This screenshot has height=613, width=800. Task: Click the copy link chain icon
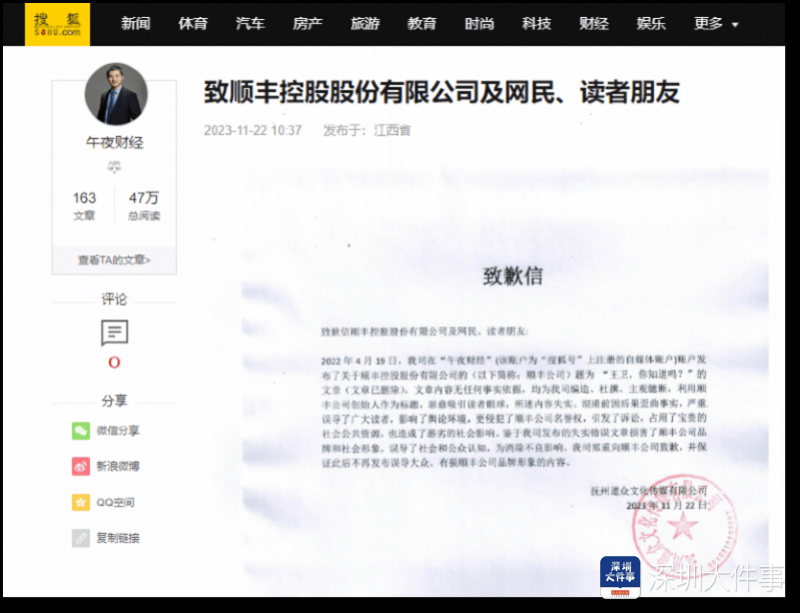coord(81,538)
